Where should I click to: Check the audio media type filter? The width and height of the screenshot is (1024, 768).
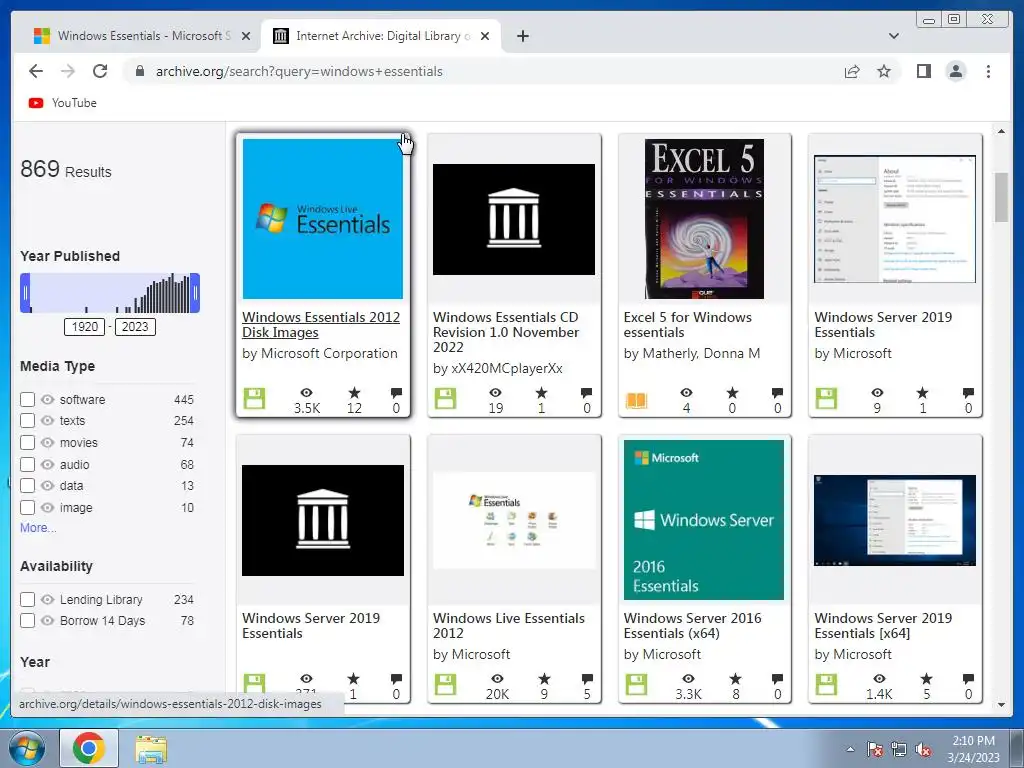(x=27, y=464)
